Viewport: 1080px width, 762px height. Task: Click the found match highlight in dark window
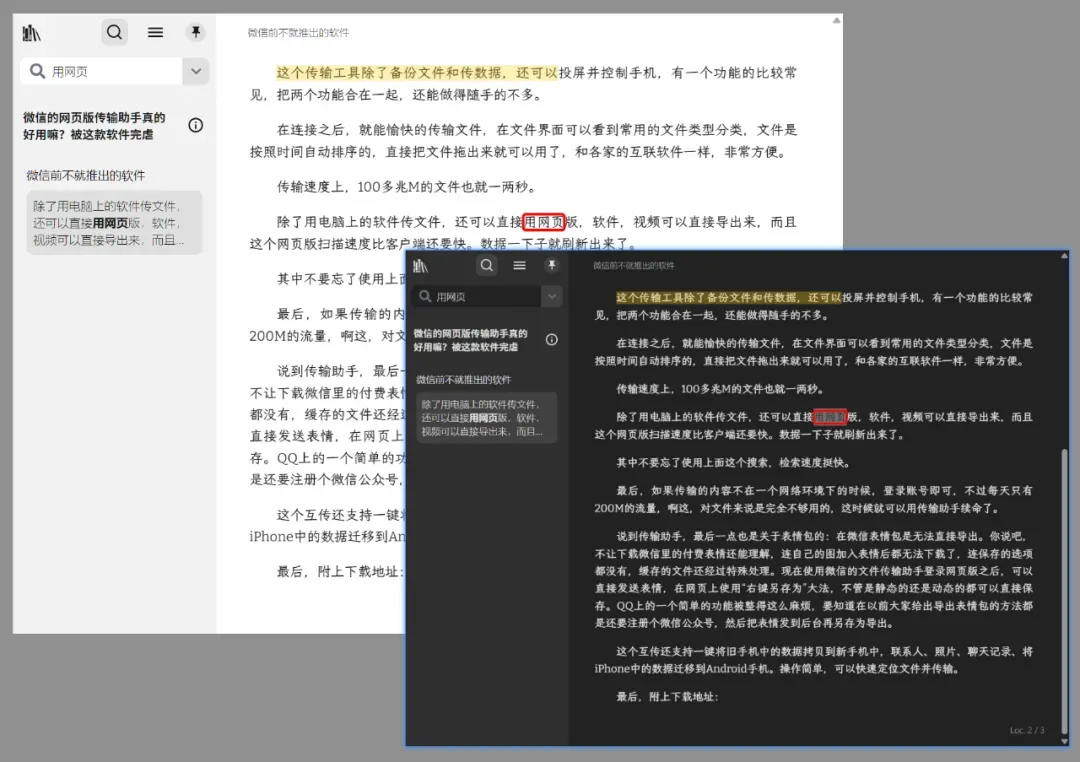pyautogui.click(x=830, y=417)
